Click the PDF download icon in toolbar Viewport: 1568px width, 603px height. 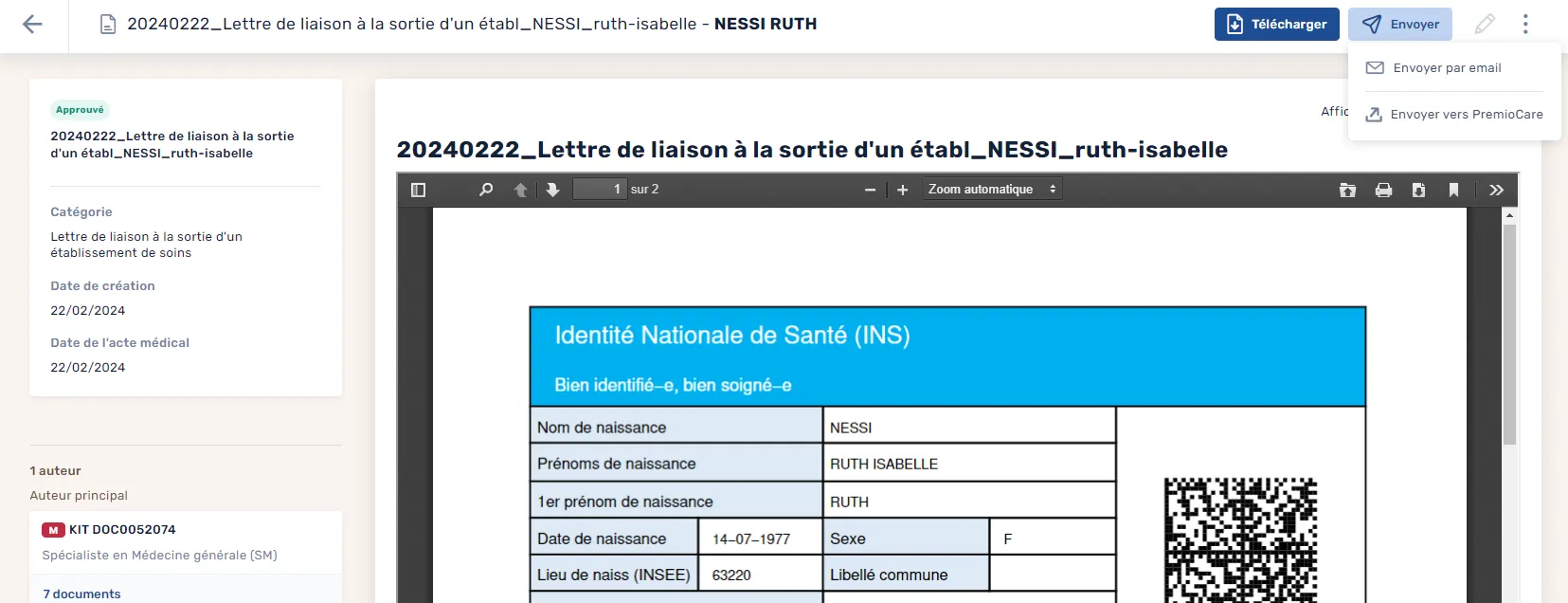click(x=1418, y=190)
